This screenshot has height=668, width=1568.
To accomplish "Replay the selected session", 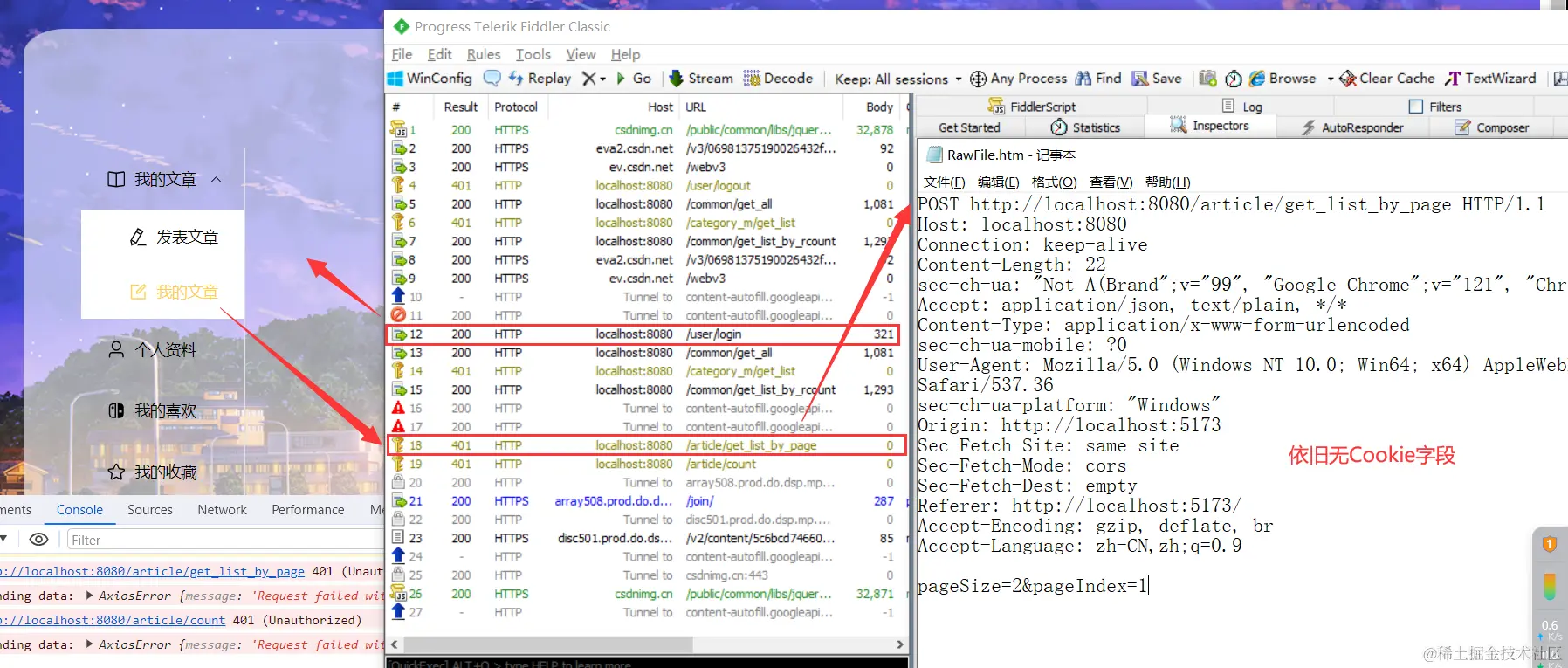I will point(540,79).
